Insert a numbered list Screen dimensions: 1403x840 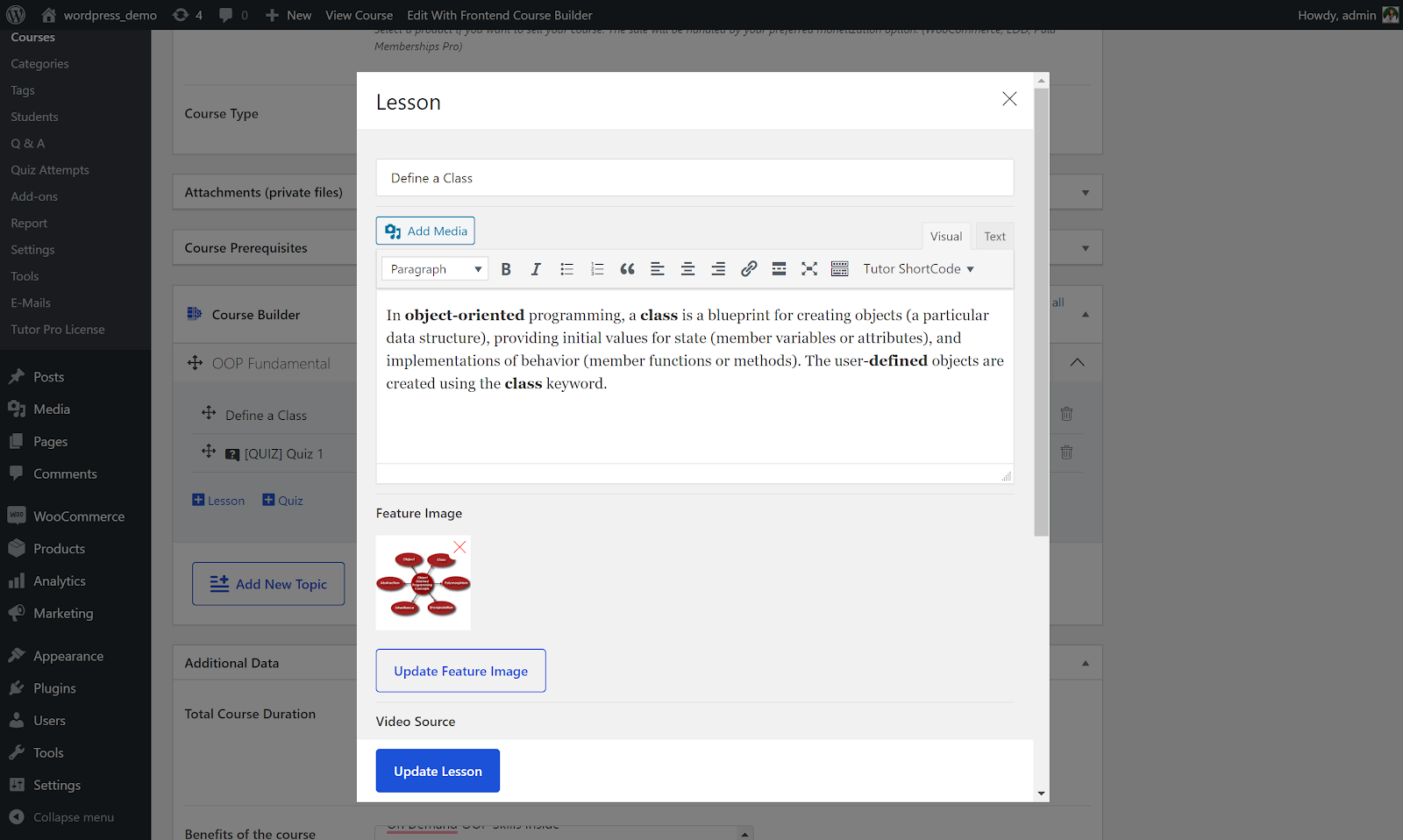pyautogui.click(x=597, y=269)
